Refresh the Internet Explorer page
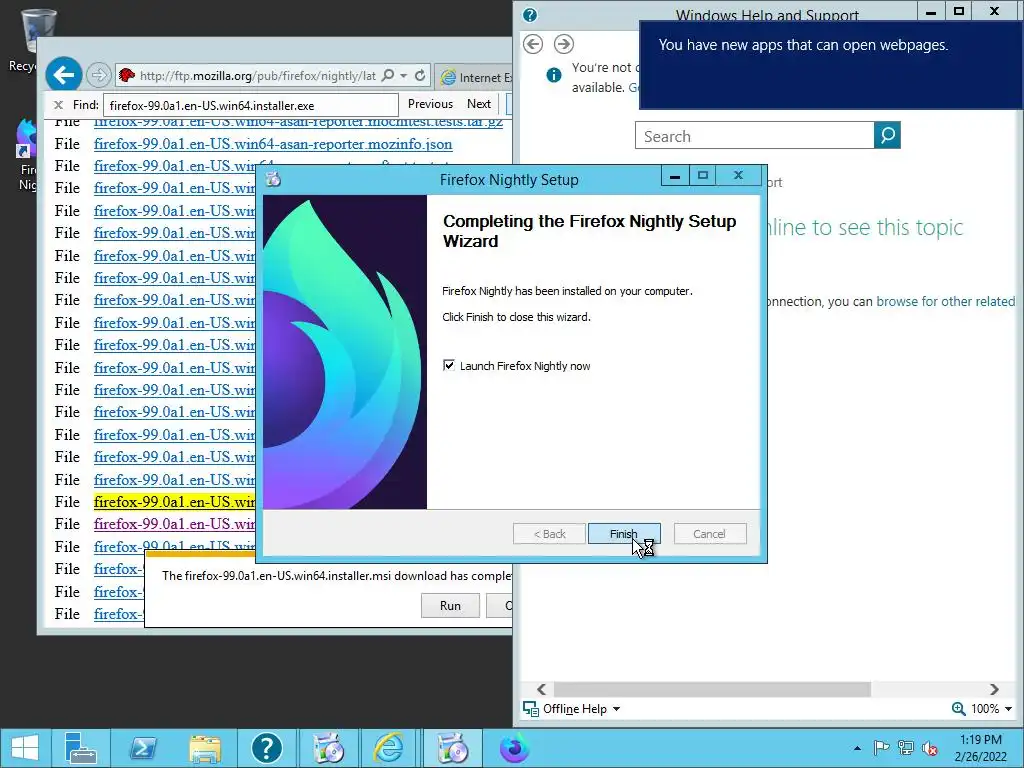 420,75
